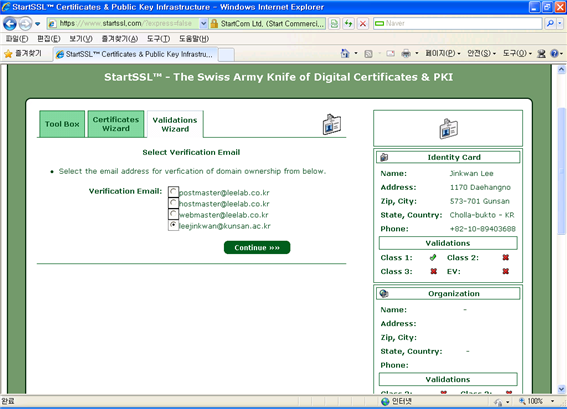Click the protected mode icon in status bar
This screenshot has width=567, height=409.
499,402
